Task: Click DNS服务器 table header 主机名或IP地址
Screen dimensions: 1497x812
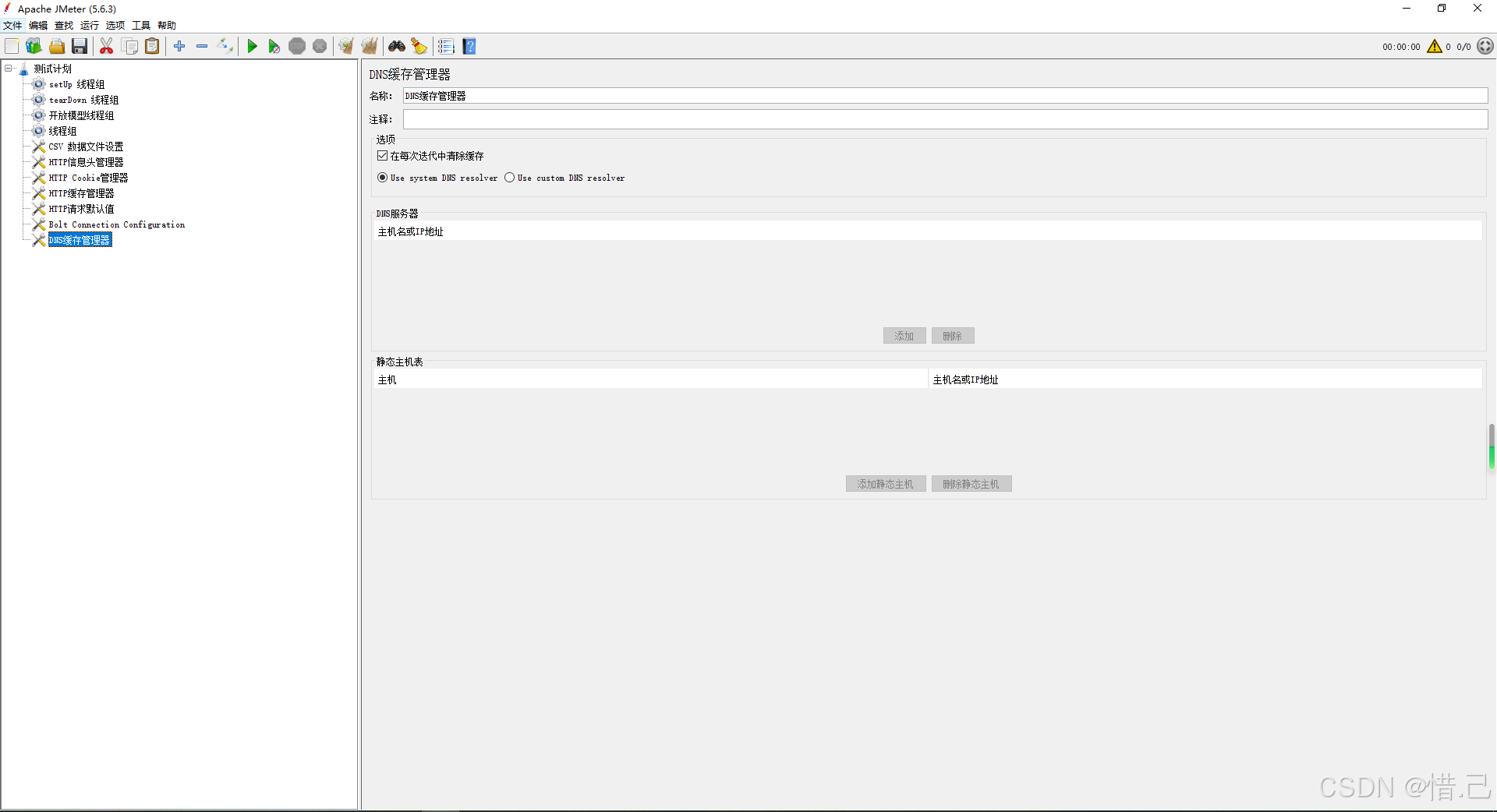Action: 928,231
